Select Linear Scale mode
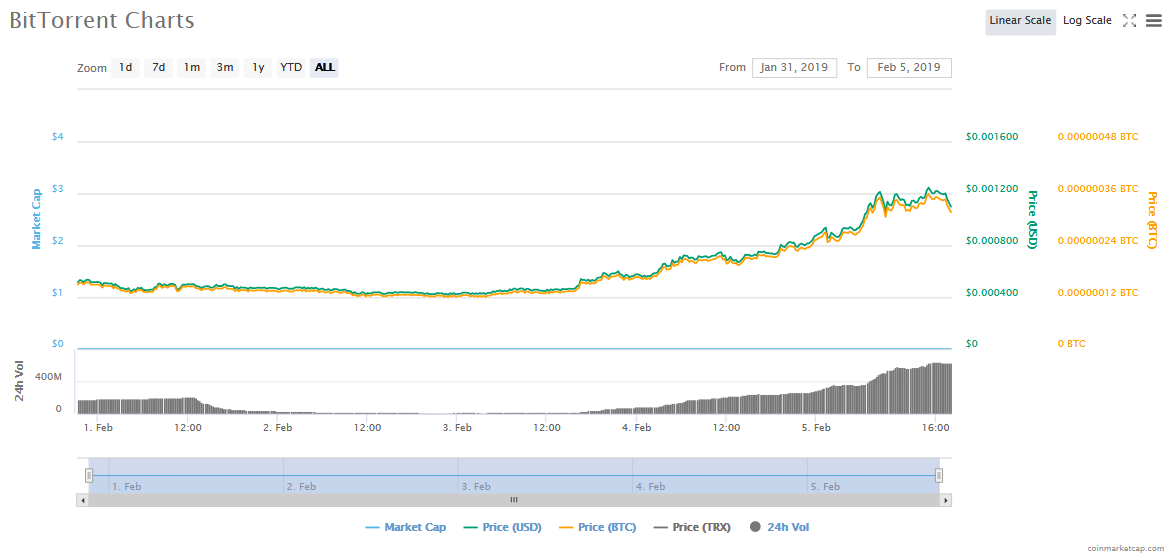Screen dimensions: 1173x555 [x=1019, y=21]
